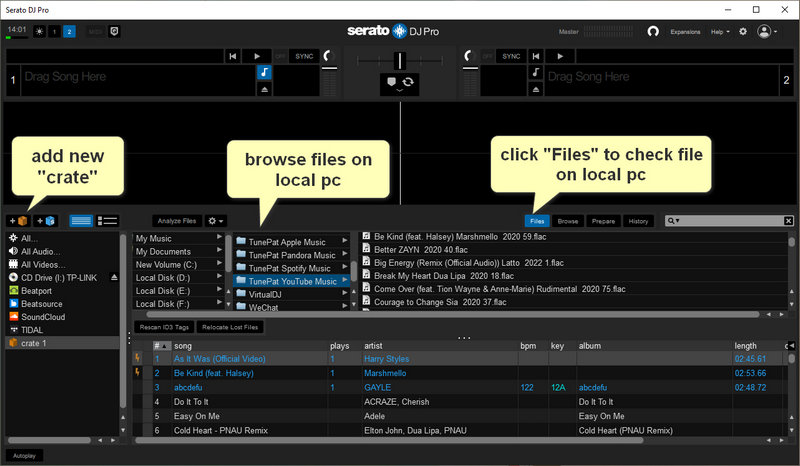Screen dimensions: 800x466
Task: Sort tracks by the bpm column header
Action: click(528, 346)
